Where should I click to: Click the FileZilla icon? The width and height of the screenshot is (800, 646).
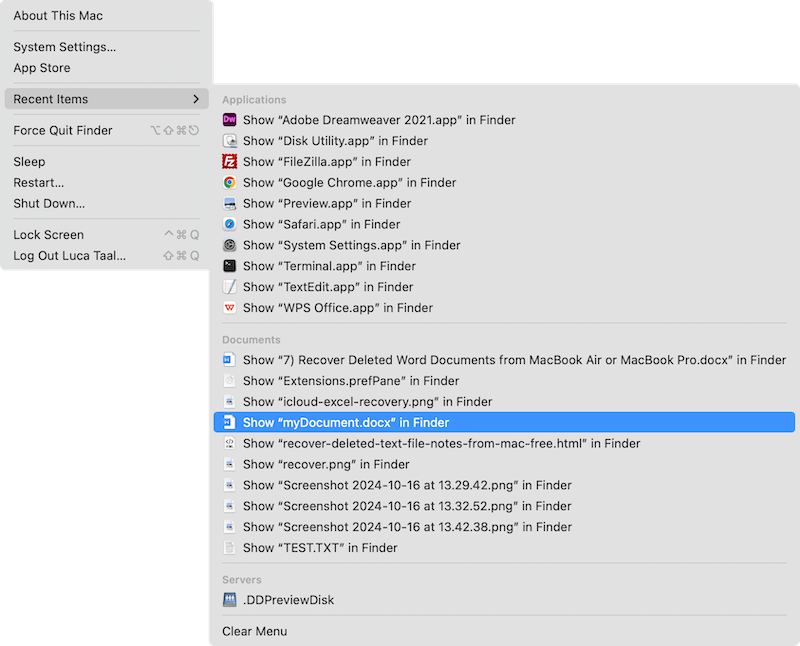[229, 161]
